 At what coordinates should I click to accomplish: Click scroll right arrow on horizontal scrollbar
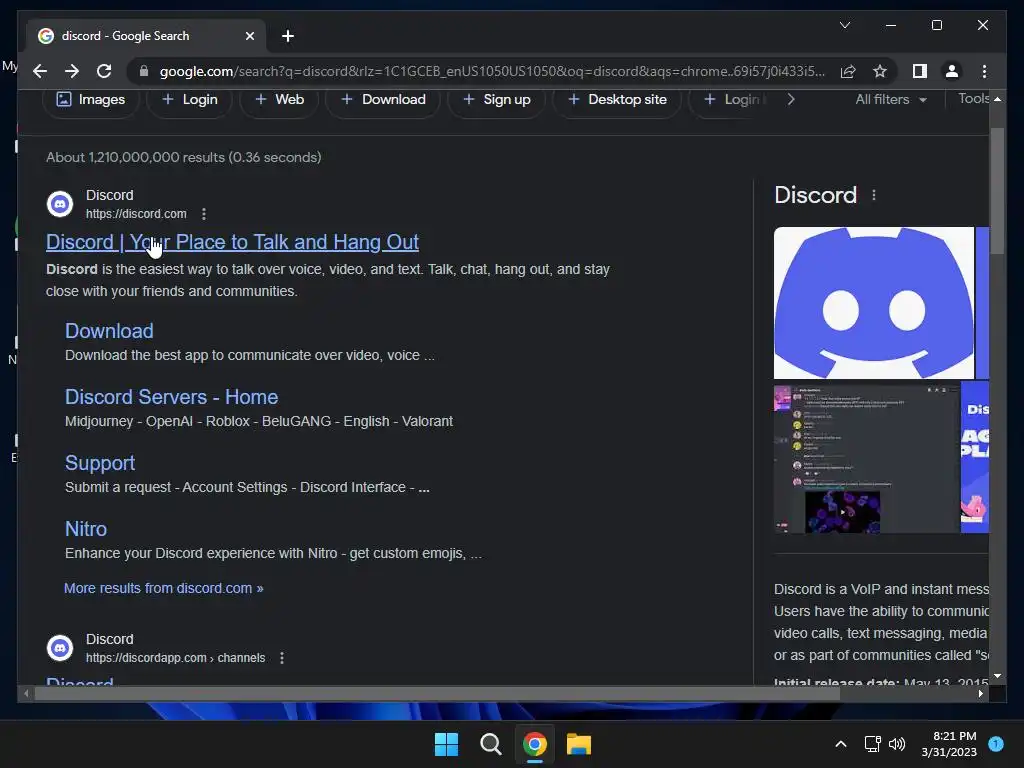[x=980, y=694]
